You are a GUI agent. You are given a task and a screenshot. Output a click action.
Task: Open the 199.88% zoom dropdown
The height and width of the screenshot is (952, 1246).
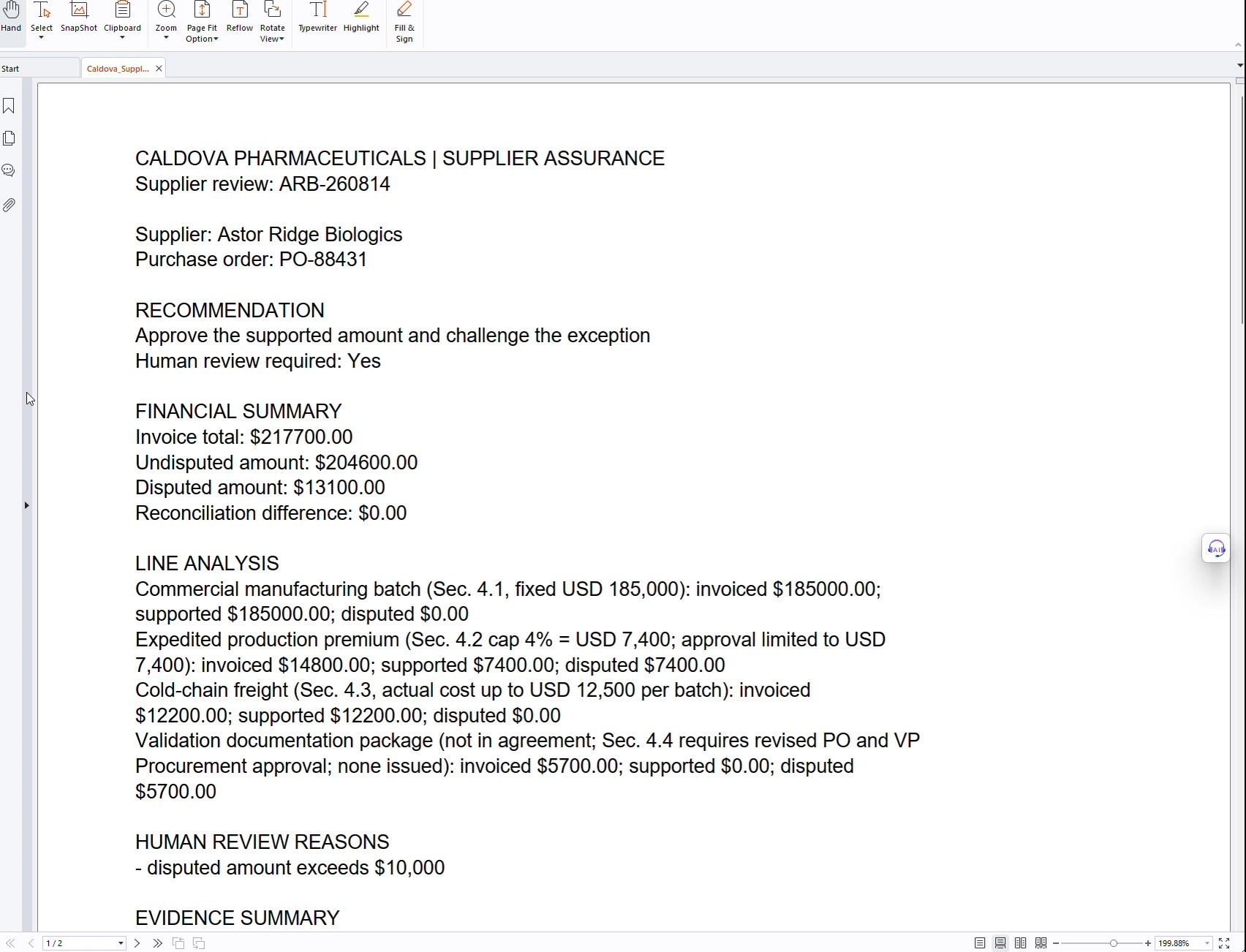pos(1207,943)
